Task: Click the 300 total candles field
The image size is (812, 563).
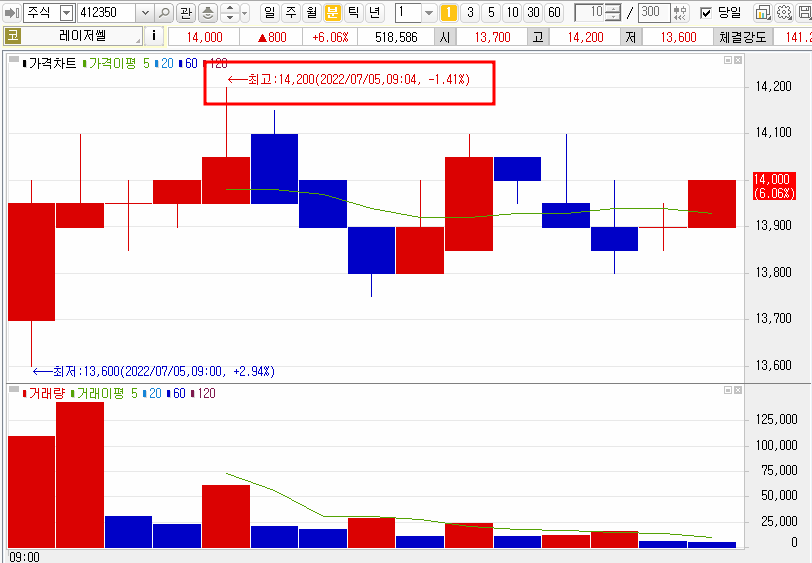Action: pyautogui.click(x=654, y=12)
